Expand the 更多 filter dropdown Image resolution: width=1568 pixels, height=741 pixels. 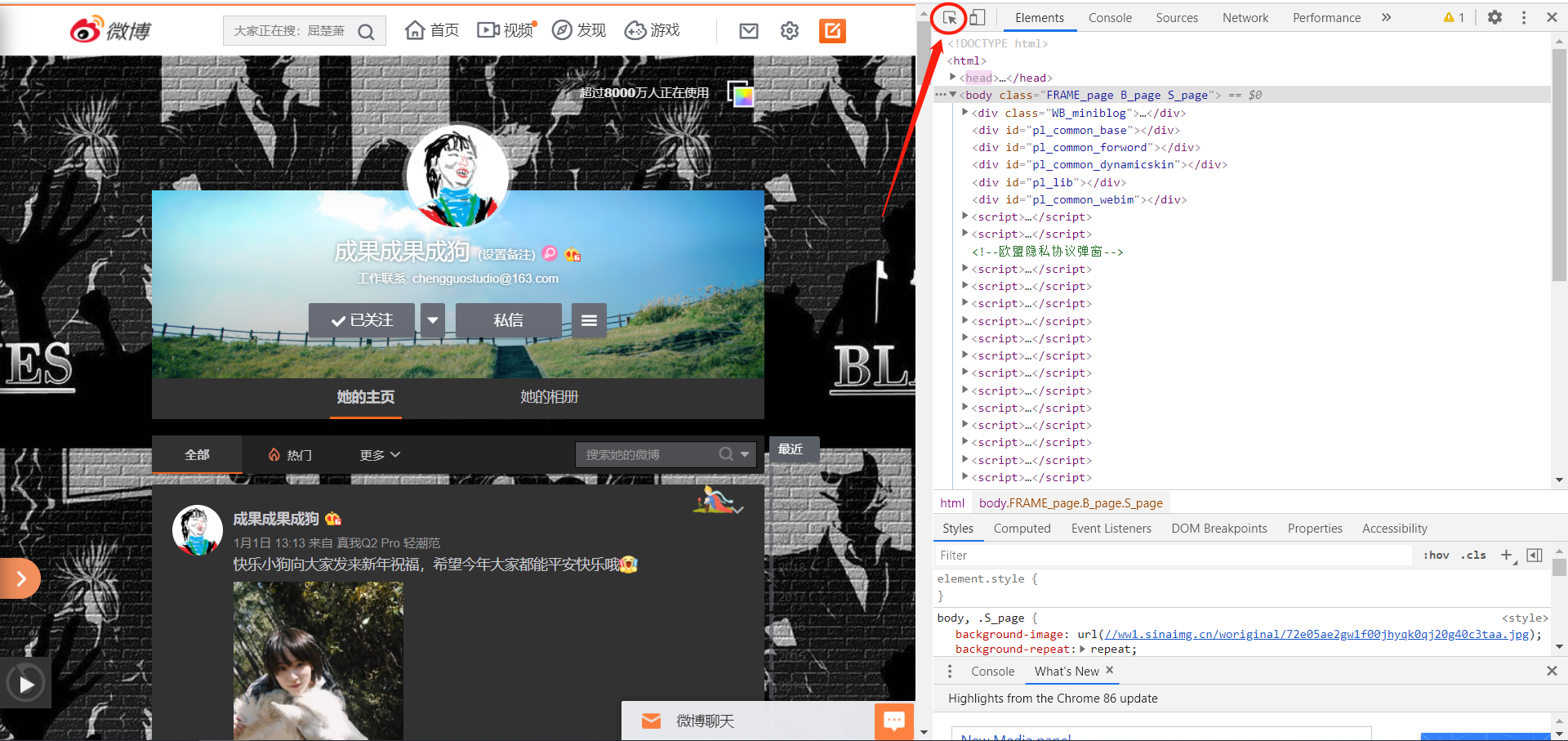[x=380, y=454]
